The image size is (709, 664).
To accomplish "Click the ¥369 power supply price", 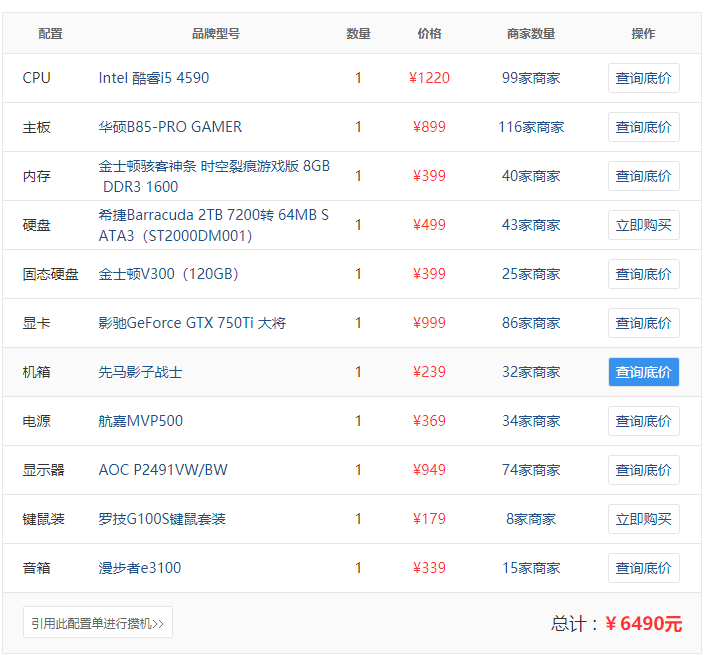I will [x=429, y=421].
